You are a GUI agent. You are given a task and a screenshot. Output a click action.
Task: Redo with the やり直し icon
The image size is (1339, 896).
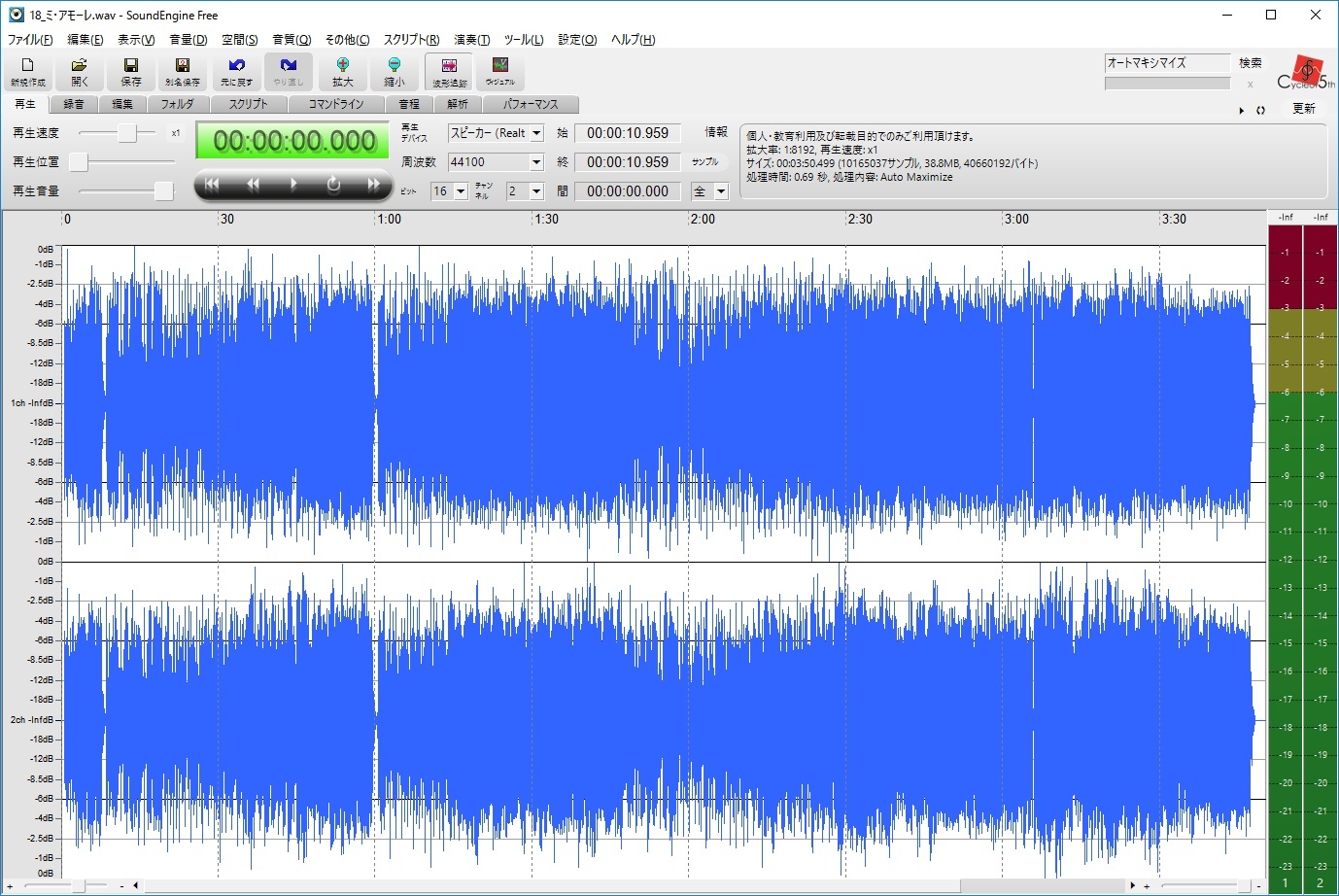point(289,72)
